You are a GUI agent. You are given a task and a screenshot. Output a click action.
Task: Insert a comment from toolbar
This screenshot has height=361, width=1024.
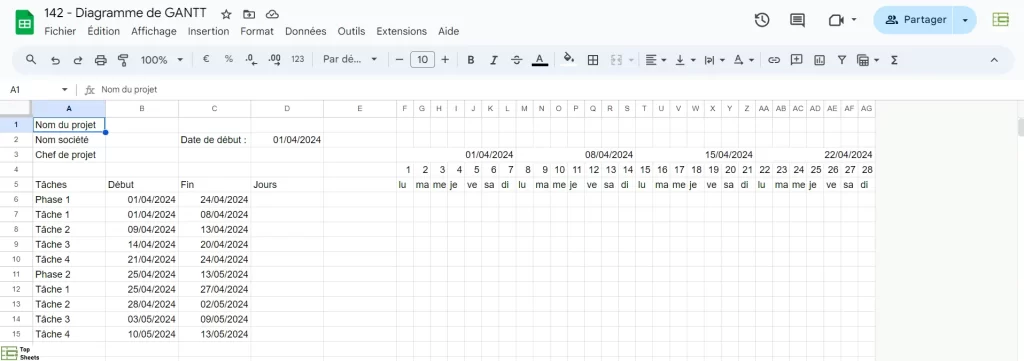coord(797,59)
